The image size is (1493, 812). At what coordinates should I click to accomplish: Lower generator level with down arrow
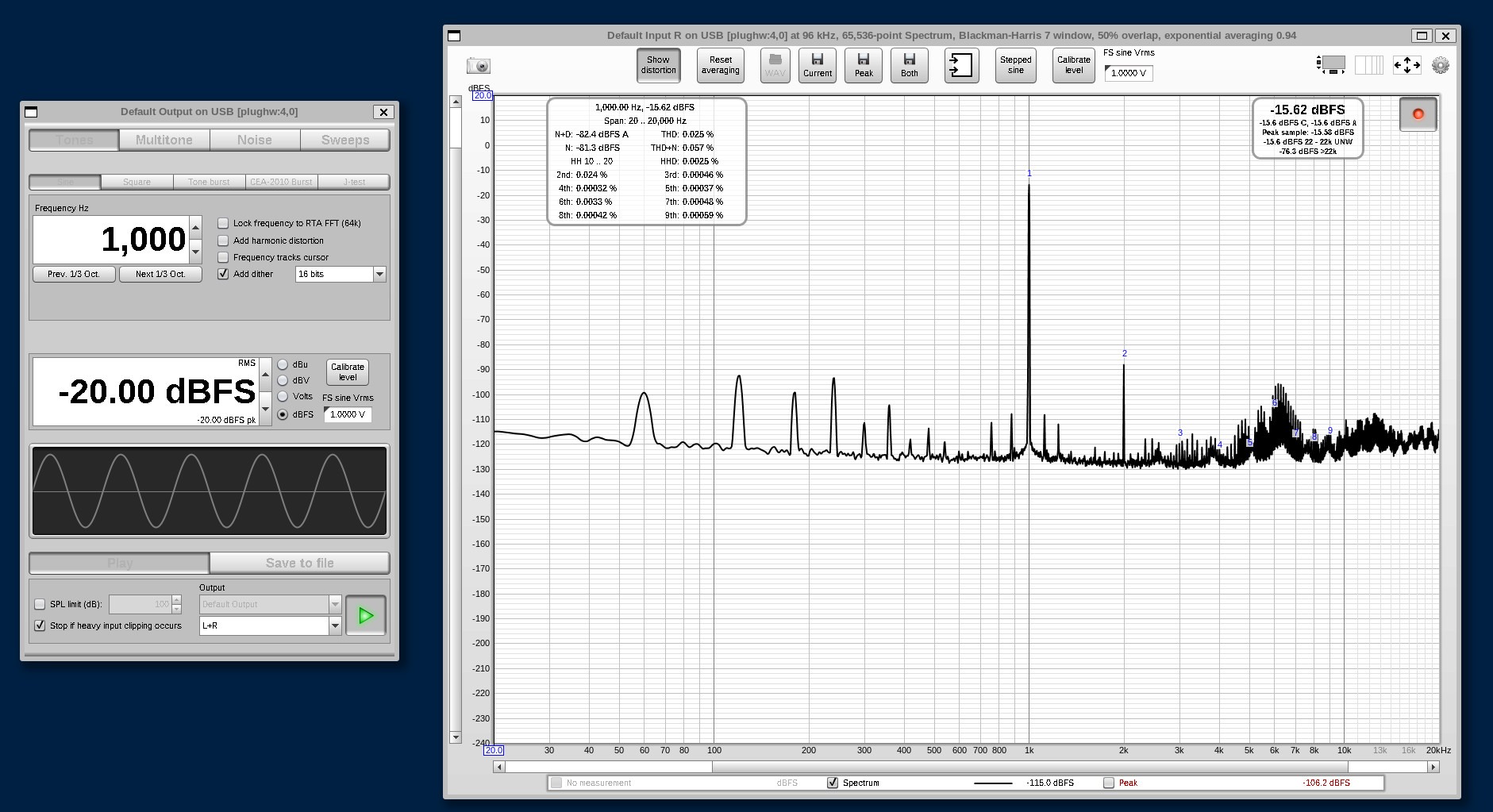(265, 408)
